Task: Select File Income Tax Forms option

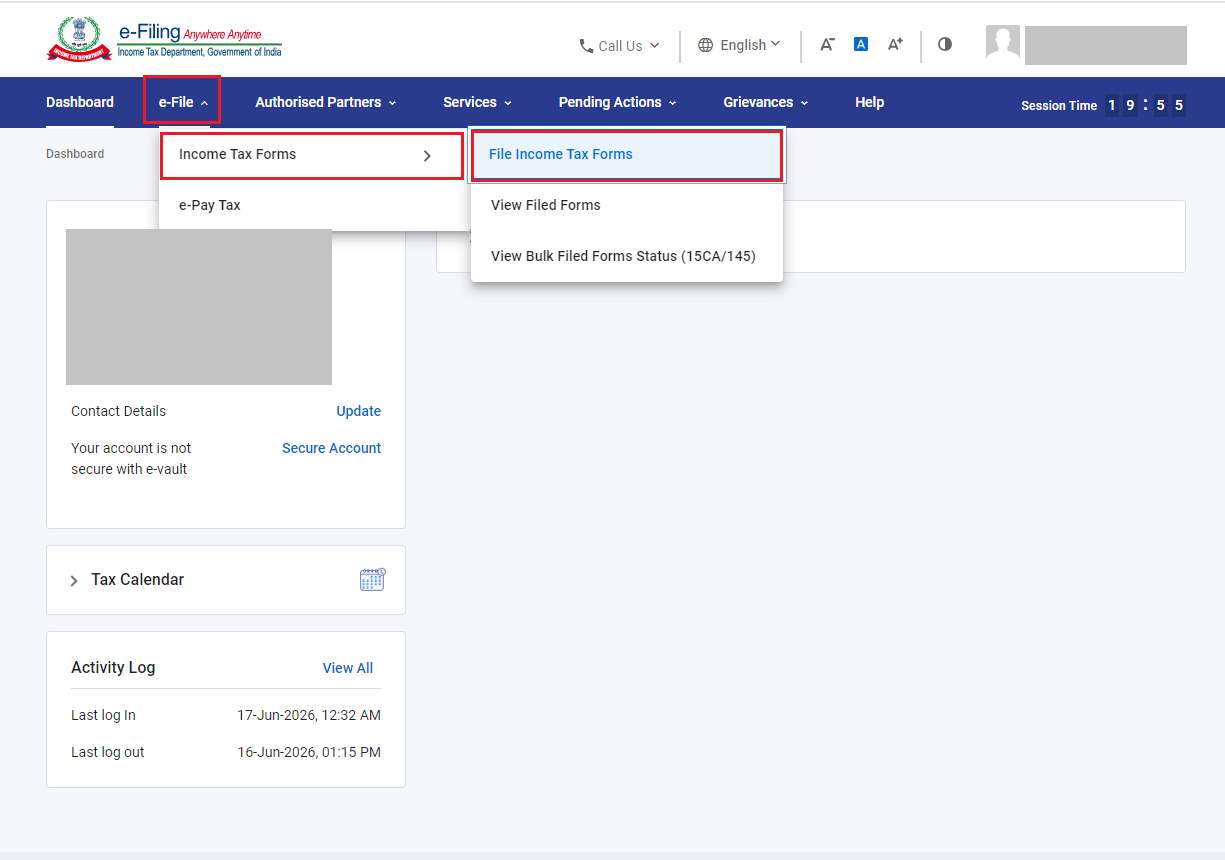Action: tap(627, 155)
